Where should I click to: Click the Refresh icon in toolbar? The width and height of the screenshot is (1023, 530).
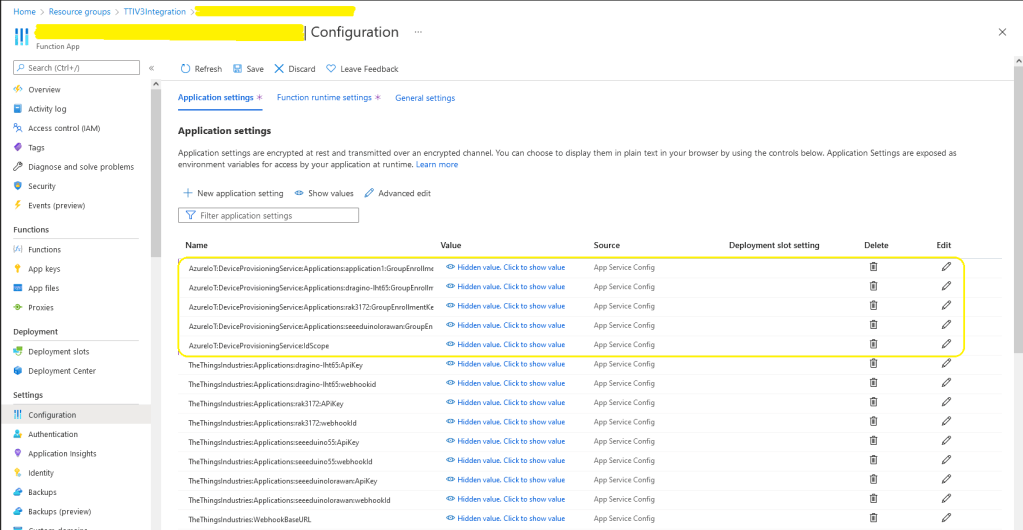tap(185, 69)
